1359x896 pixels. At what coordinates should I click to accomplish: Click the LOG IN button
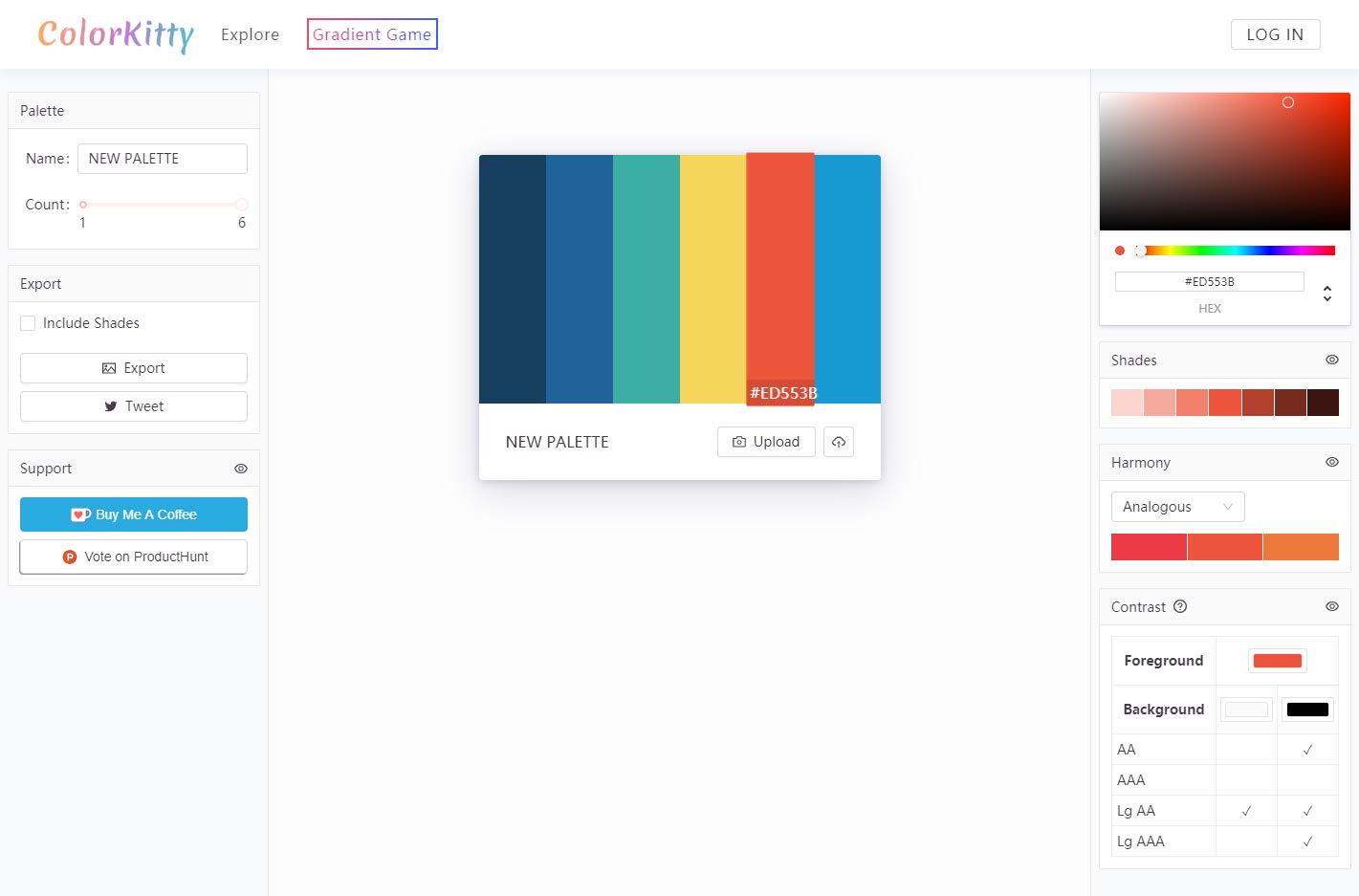[x=1275, y=34]
